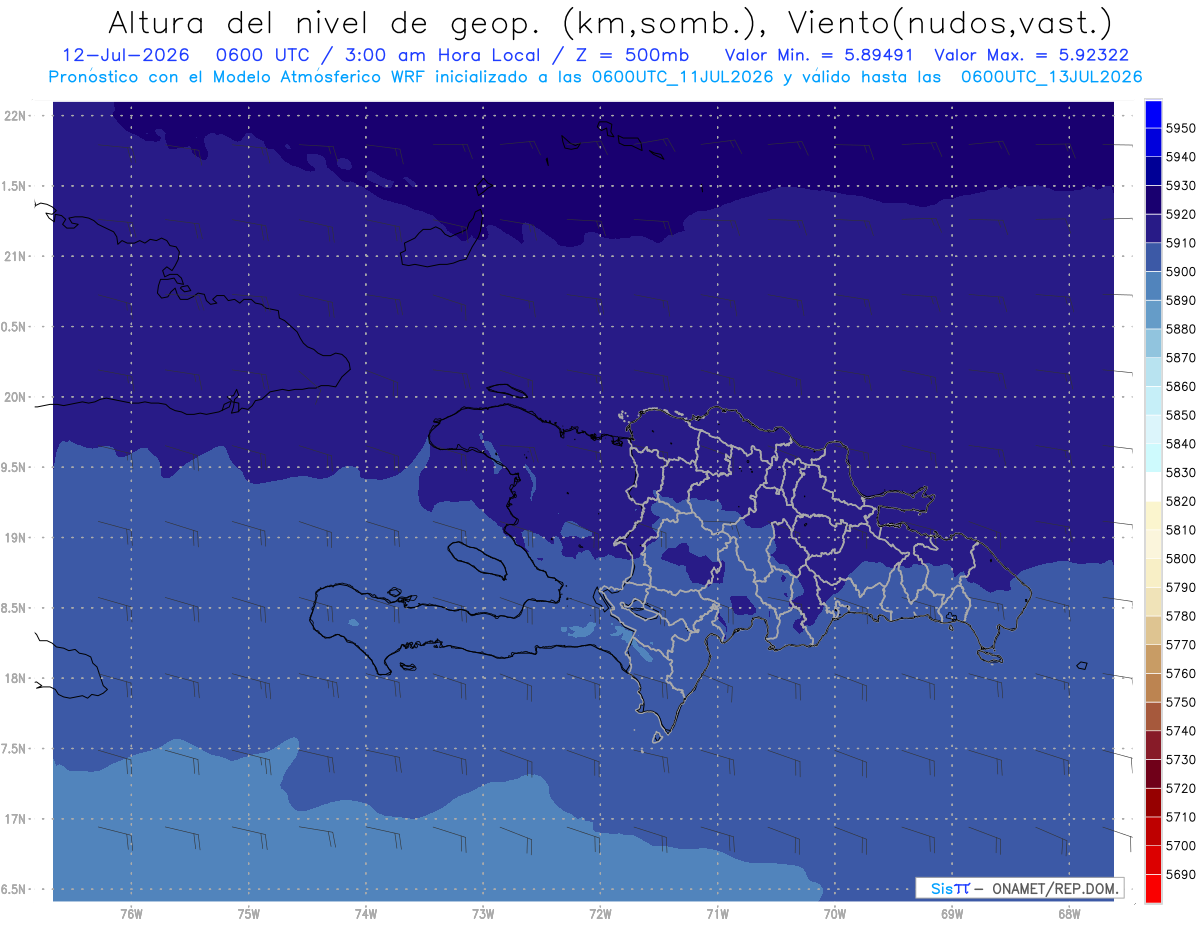Click the '7.5N' latitude label

15,749
